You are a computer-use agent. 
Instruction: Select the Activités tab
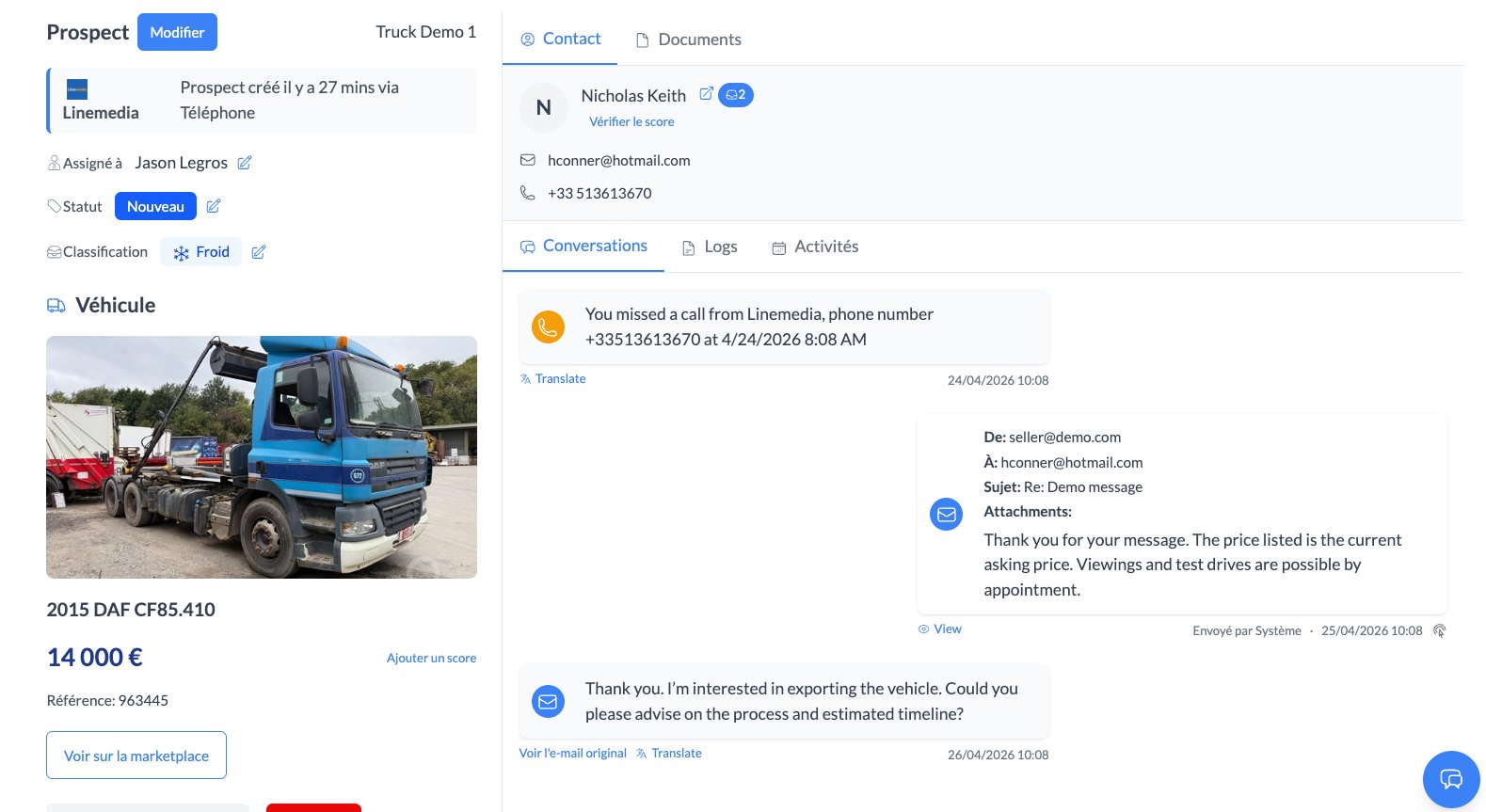click(815, 247)
